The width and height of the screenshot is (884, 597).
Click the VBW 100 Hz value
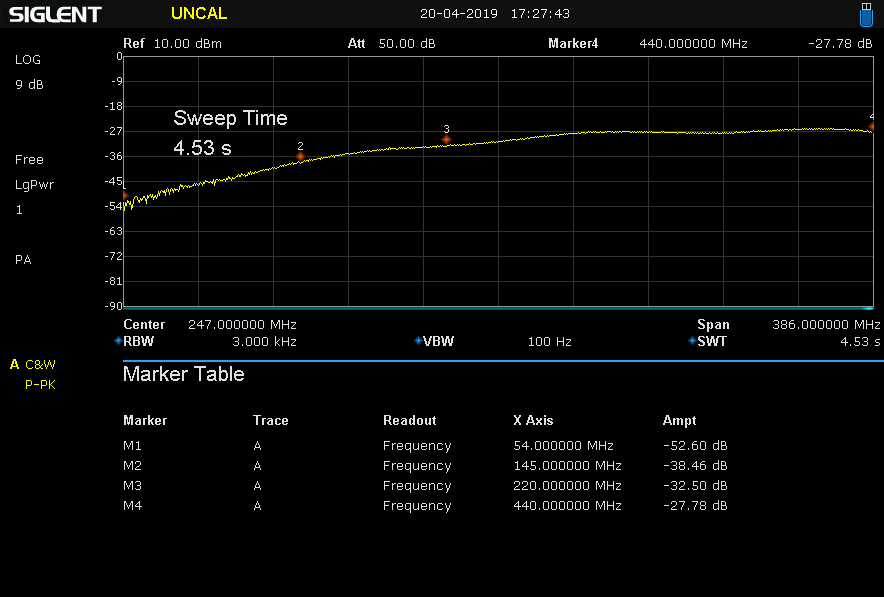click(x=549, y=342)
